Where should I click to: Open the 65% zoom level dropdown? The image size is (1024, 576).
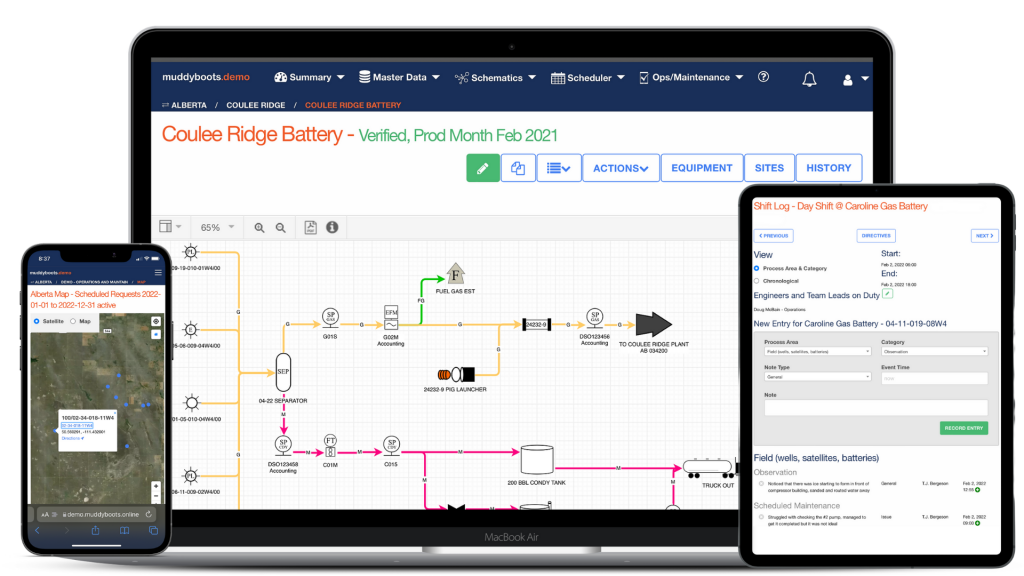217,227
